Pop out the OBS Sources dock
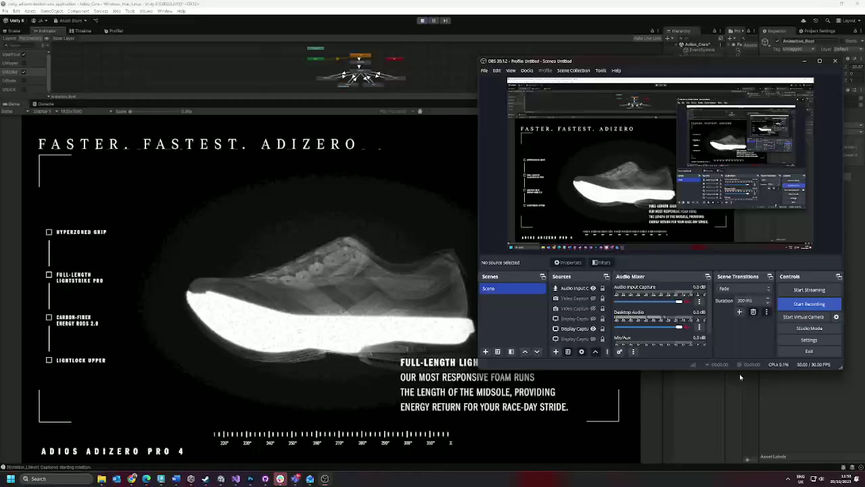The height and width of the screenshot is (487, 865). tap(606, 276)
